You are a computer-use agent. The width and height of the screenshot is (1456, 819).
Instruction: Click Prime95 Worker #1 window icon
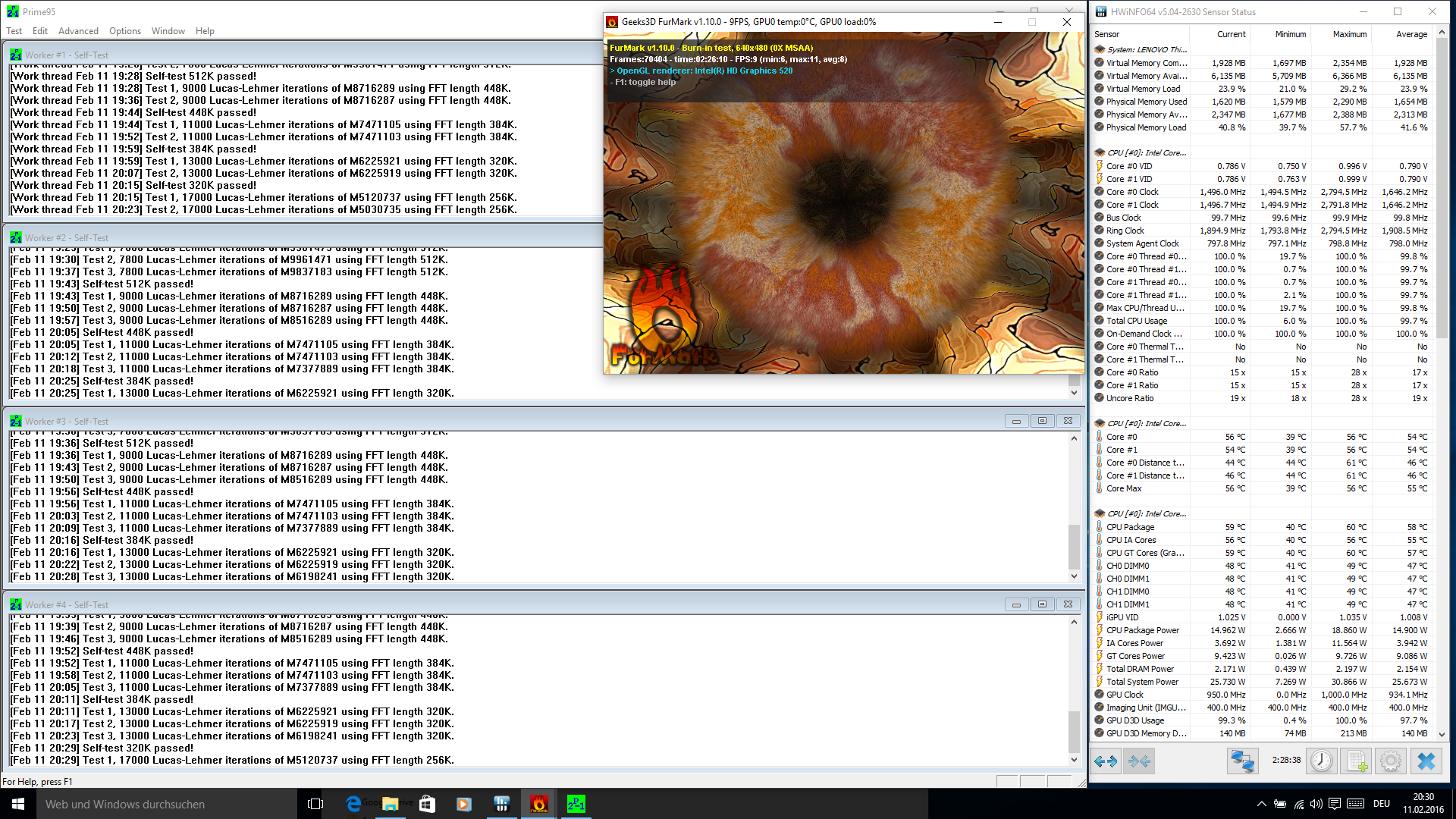[x=16, y=55]
